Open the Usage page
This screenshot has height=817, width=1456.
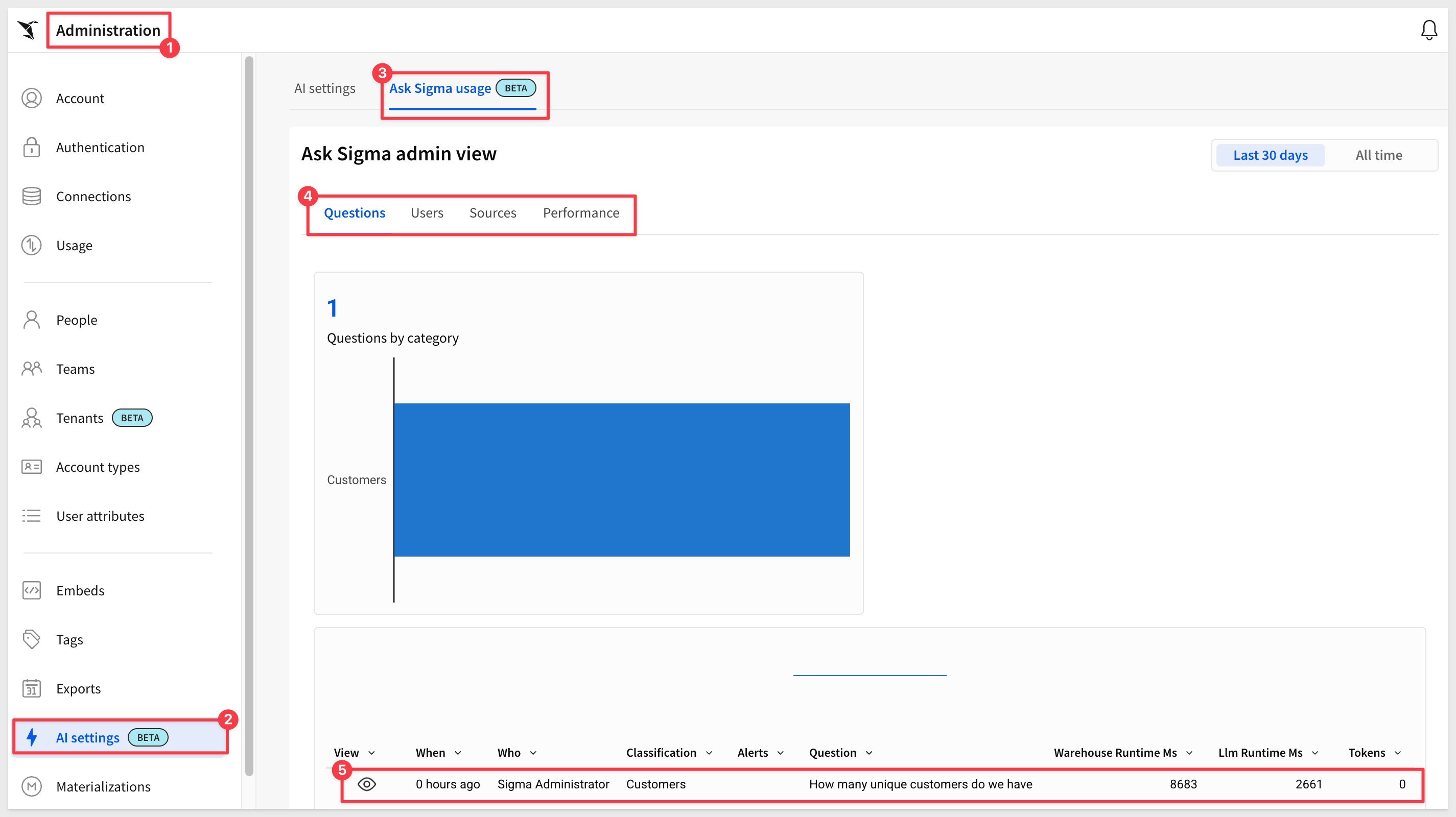(x=74, y=245)
